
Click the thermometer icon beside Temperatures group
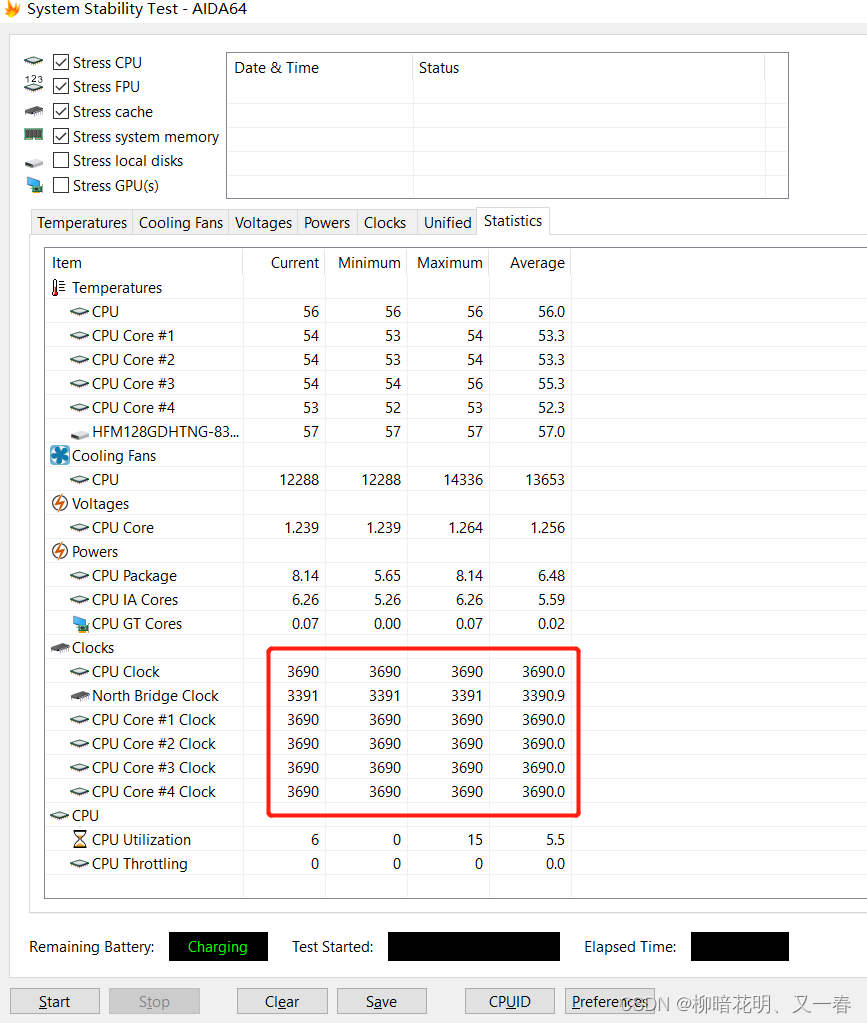click(59, 288)
